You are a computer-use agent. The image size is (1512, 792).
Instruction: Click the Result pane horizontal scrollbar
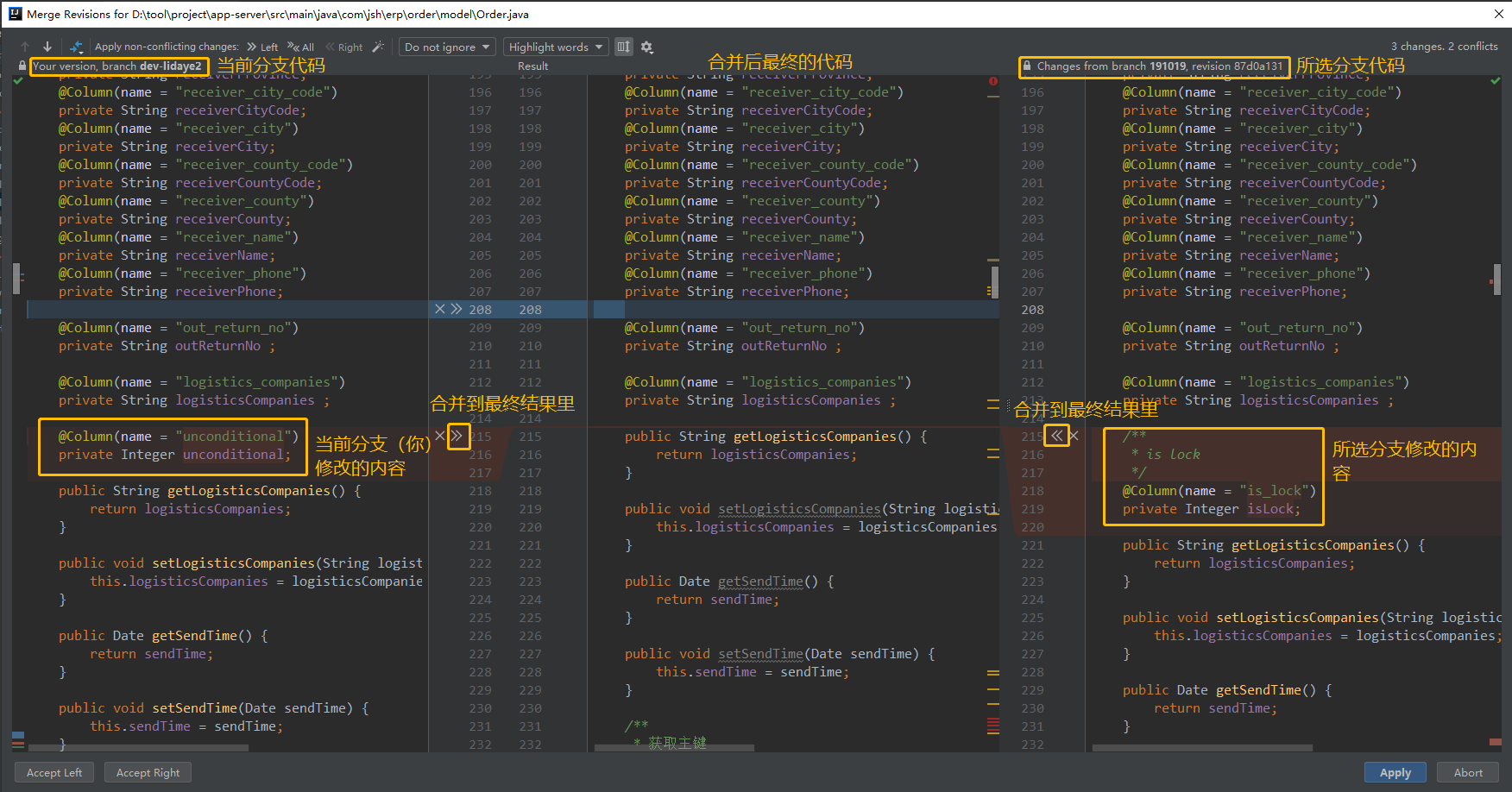pyautogui.click(x=674, y=748)
